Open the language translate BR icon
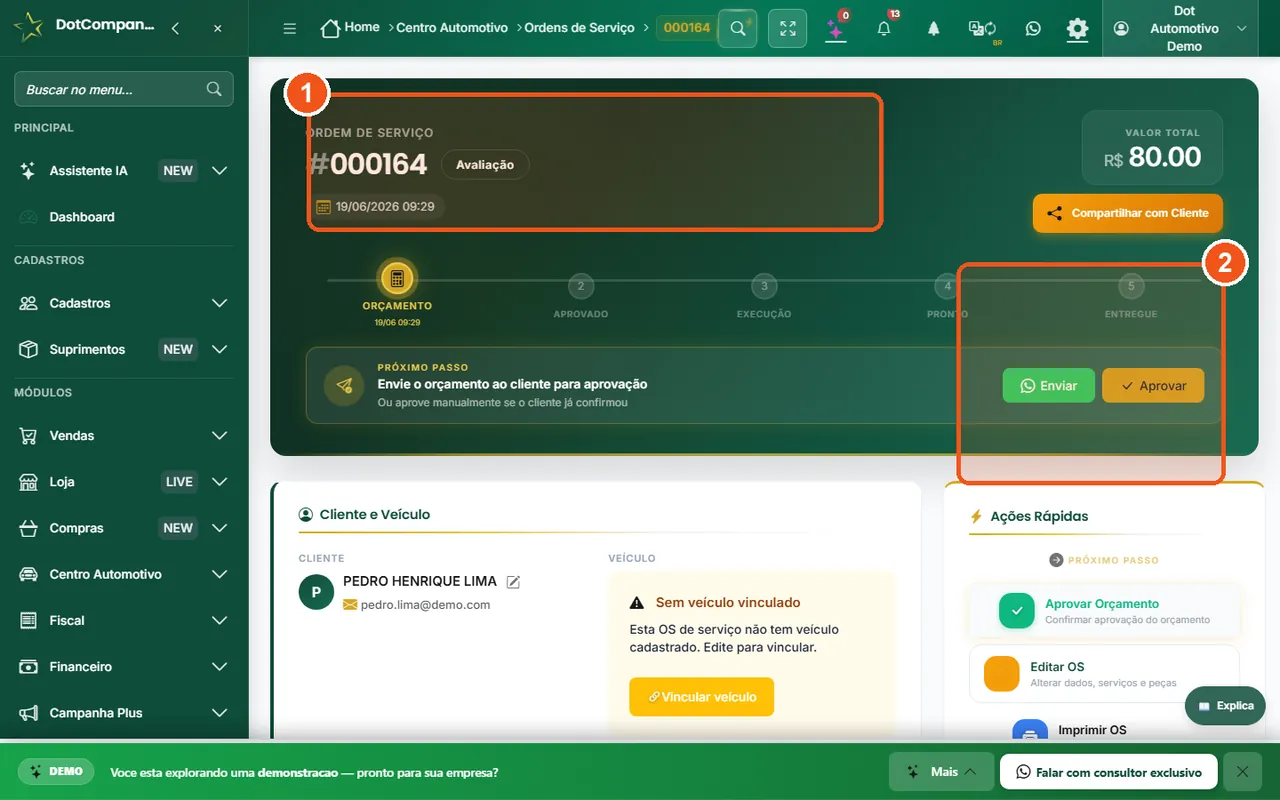 982,30
